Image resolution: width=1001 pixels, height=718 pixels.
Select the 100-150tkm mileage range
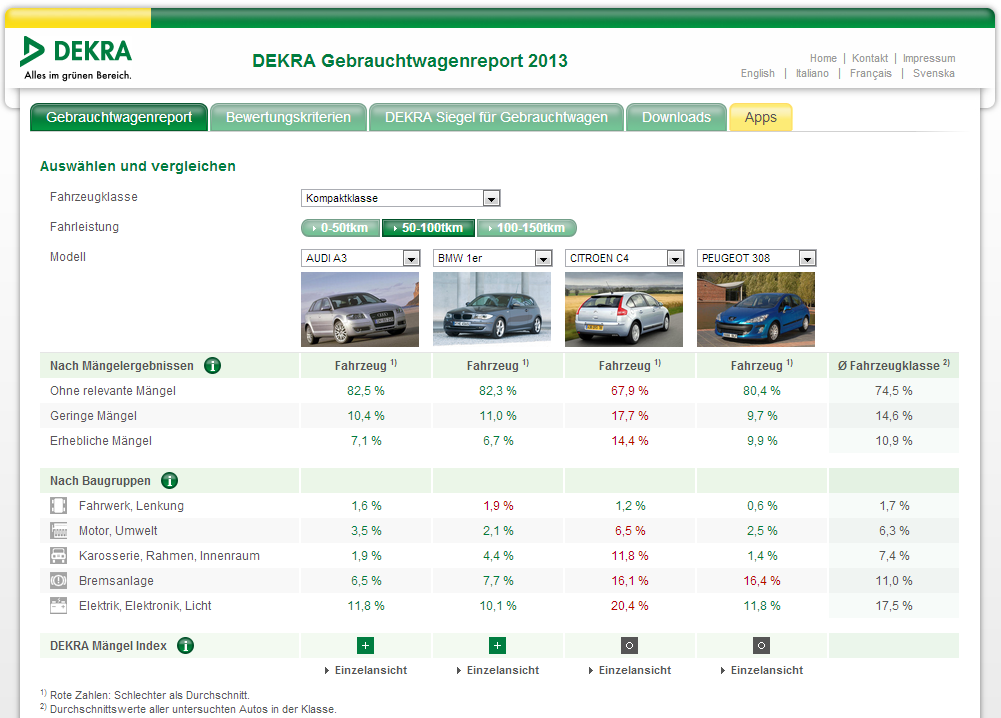[x=527, y=228]
